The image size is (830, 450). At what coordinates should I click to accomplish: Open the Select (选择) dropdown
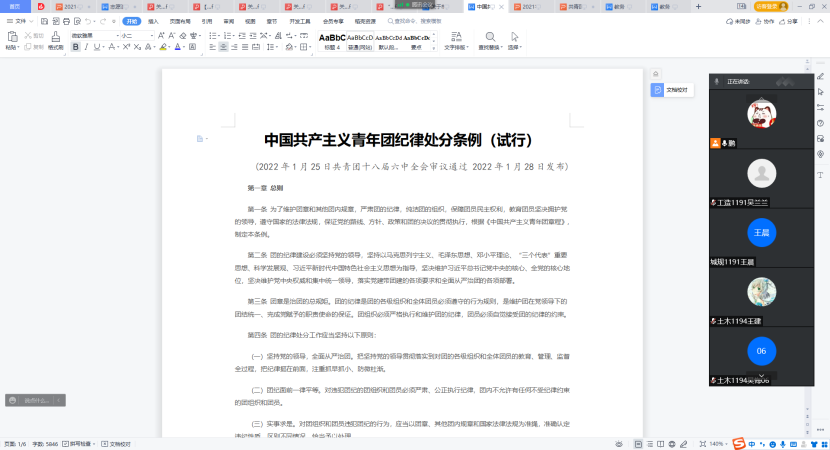coord(515,47)
